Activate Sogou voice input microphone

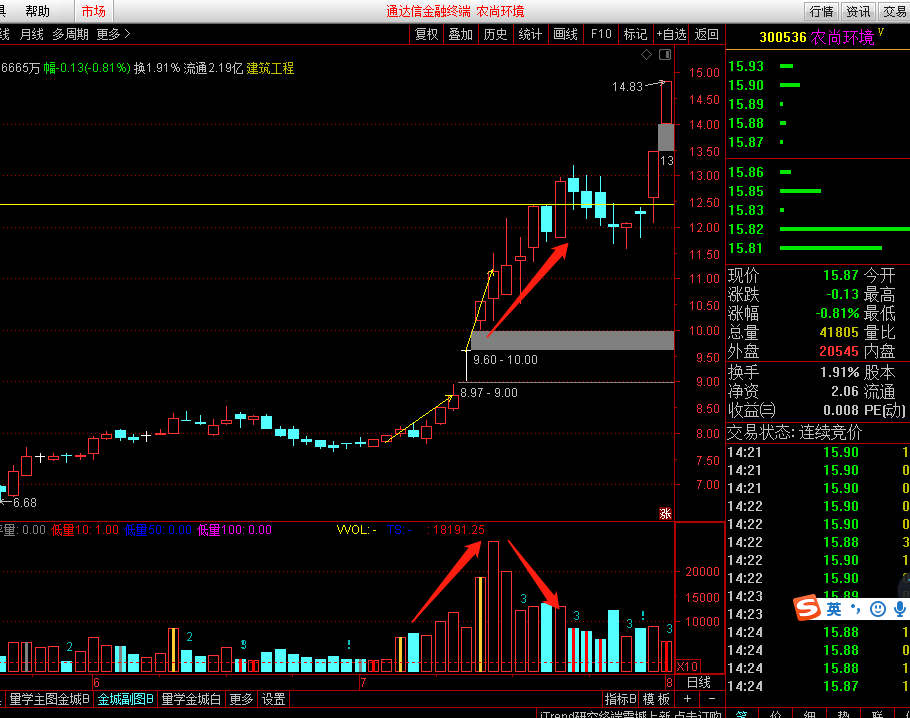tap(900, 609)
